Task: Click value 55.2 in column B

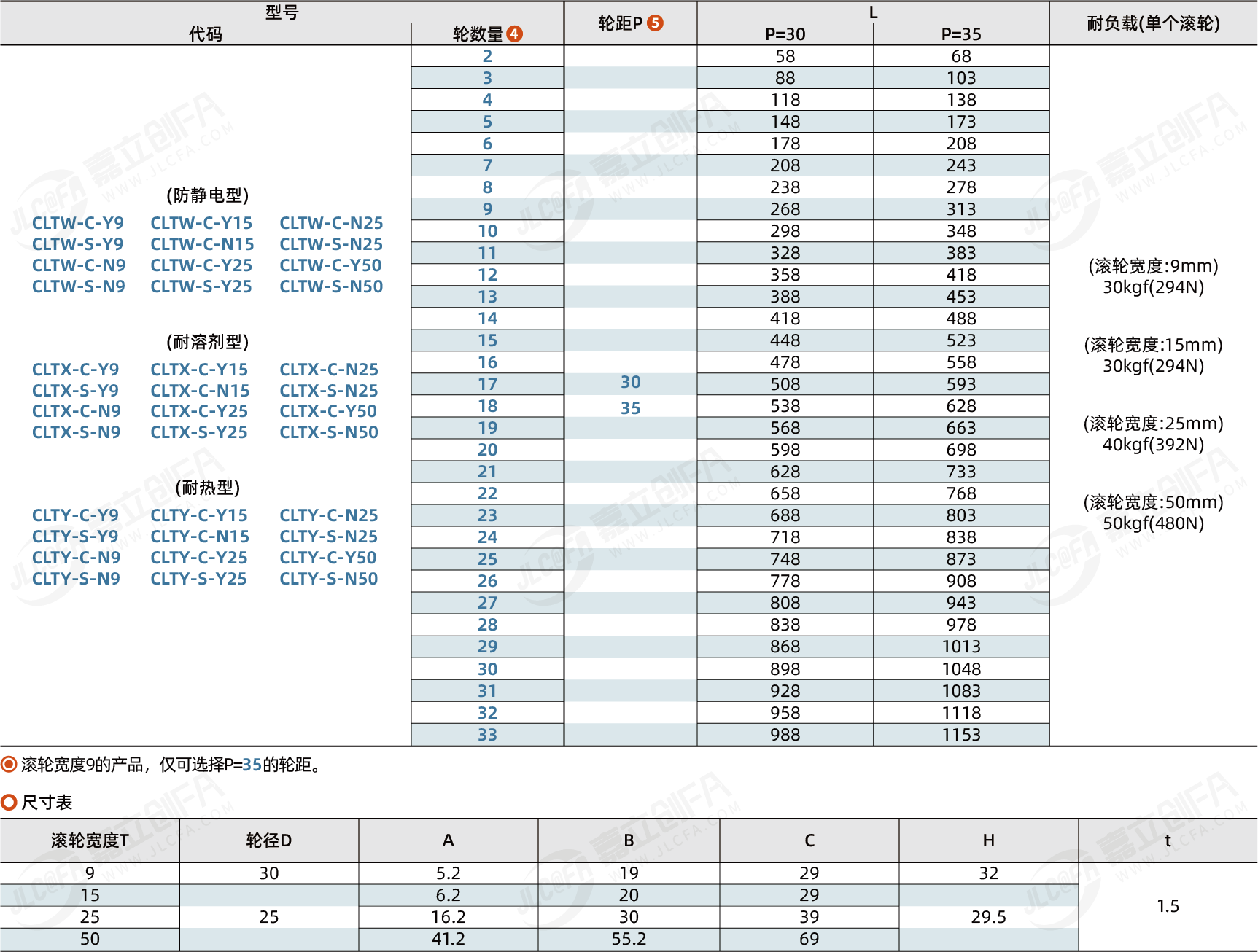Action: [629, 939]
